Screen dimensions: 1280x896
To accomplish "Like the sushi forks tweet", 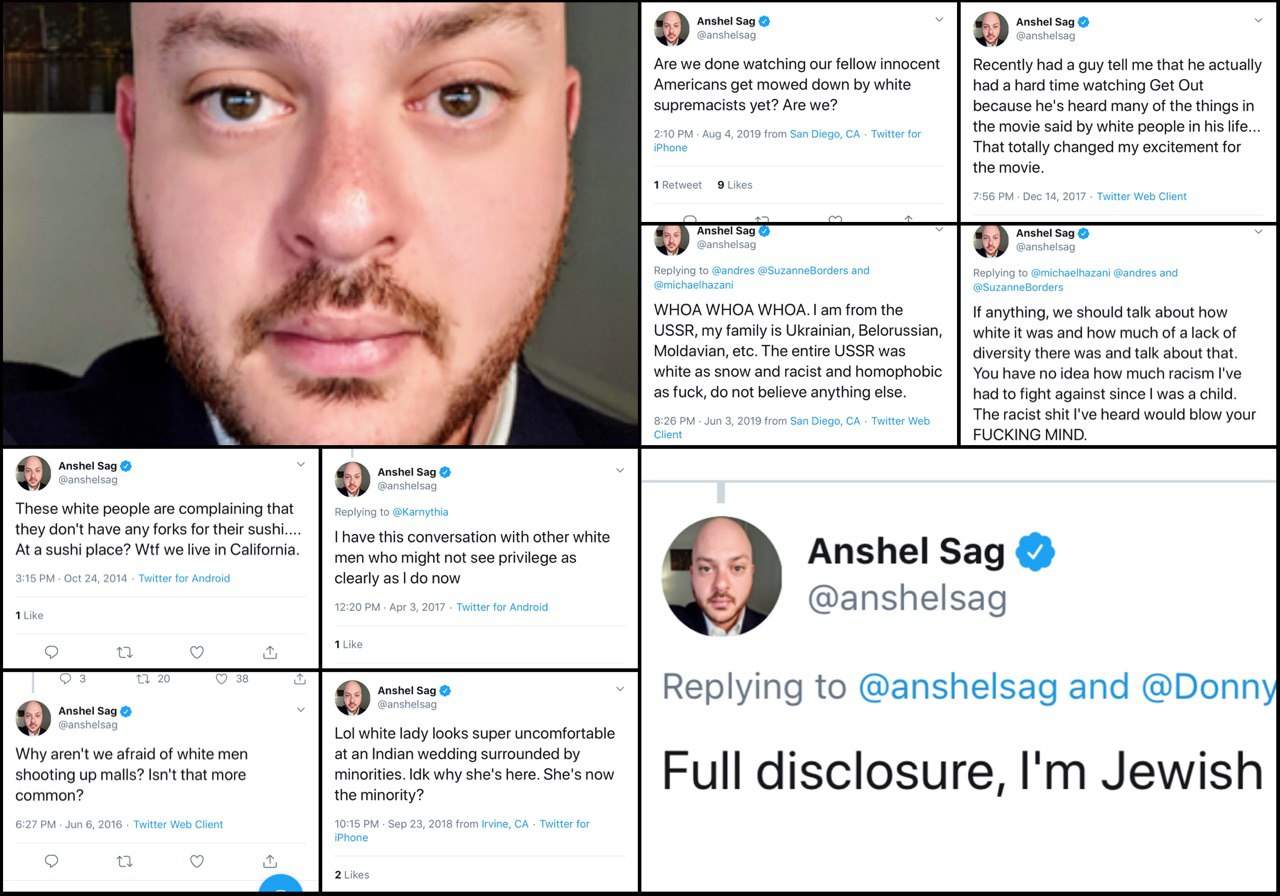I will 197,652.
